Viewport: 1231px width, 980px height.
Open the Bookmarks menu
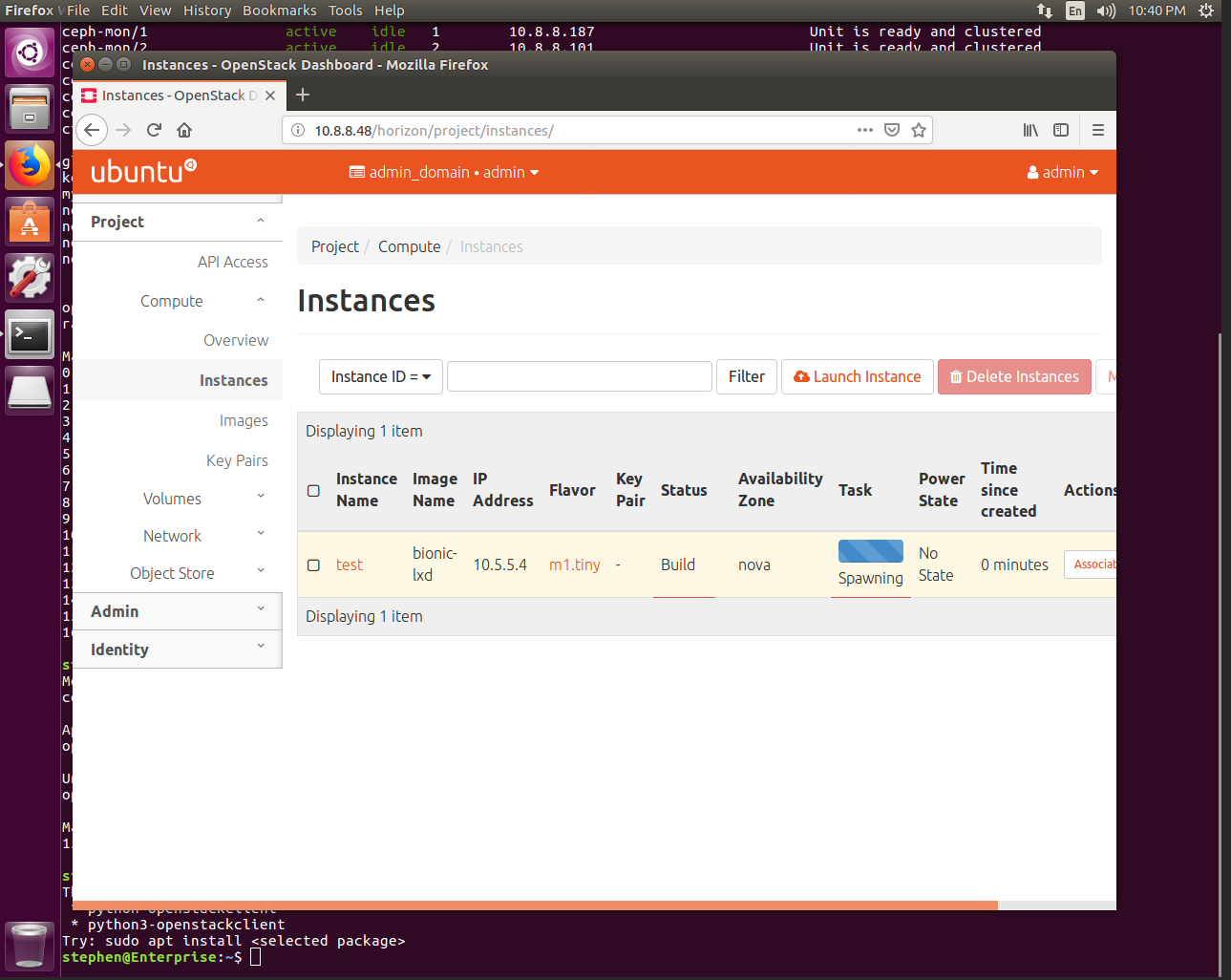pyautogui.click(x=280, y=11)
